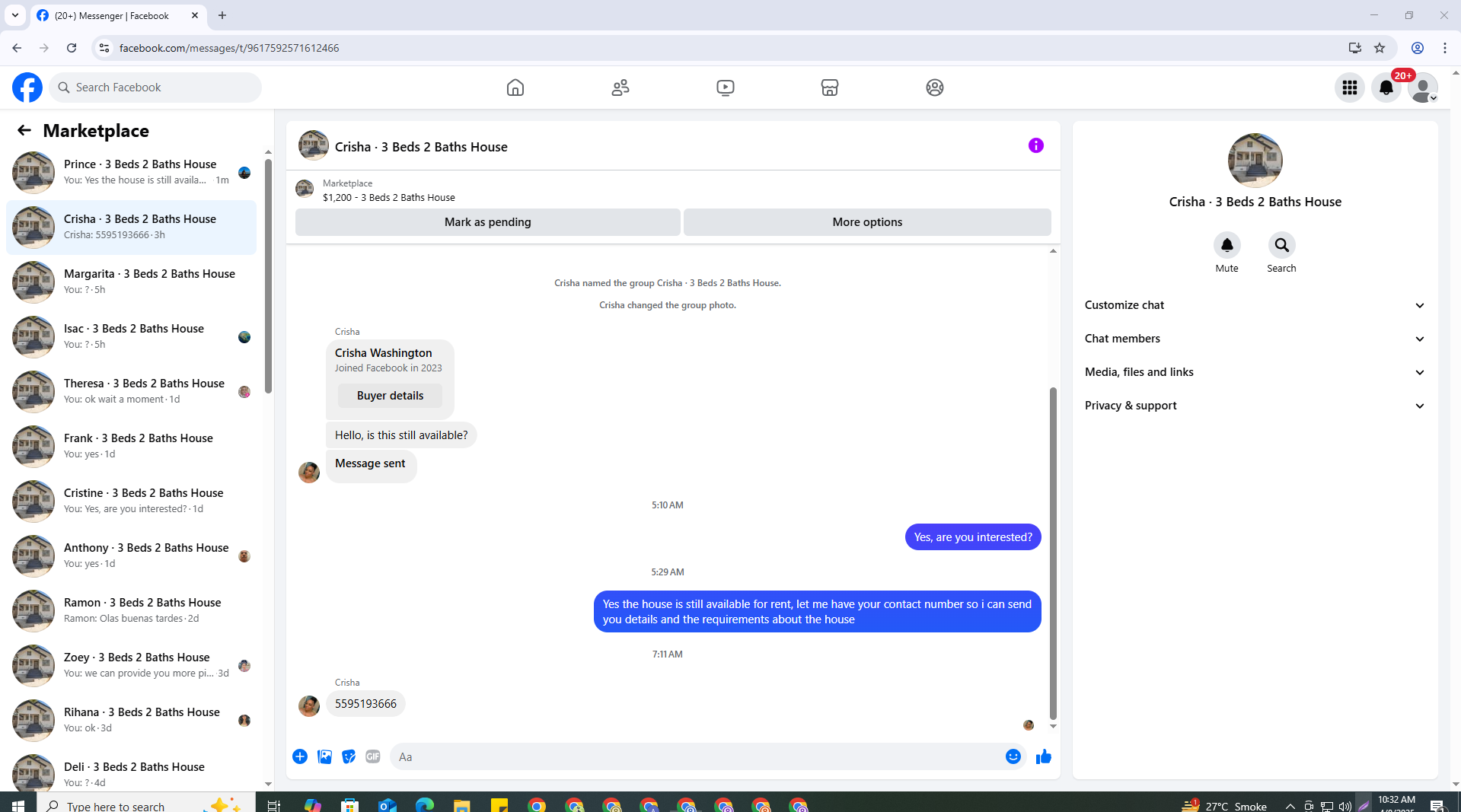The image size is (1461, 812).
Task: Open the Gaming/Groups circle icon in navigation
Action: pos(935,88)
